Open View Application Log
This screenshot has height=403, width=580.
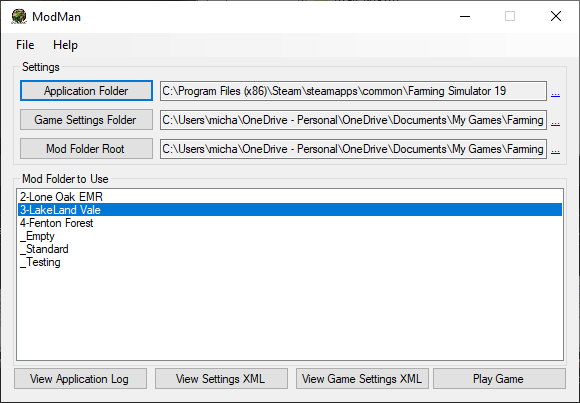pos(80,379)
